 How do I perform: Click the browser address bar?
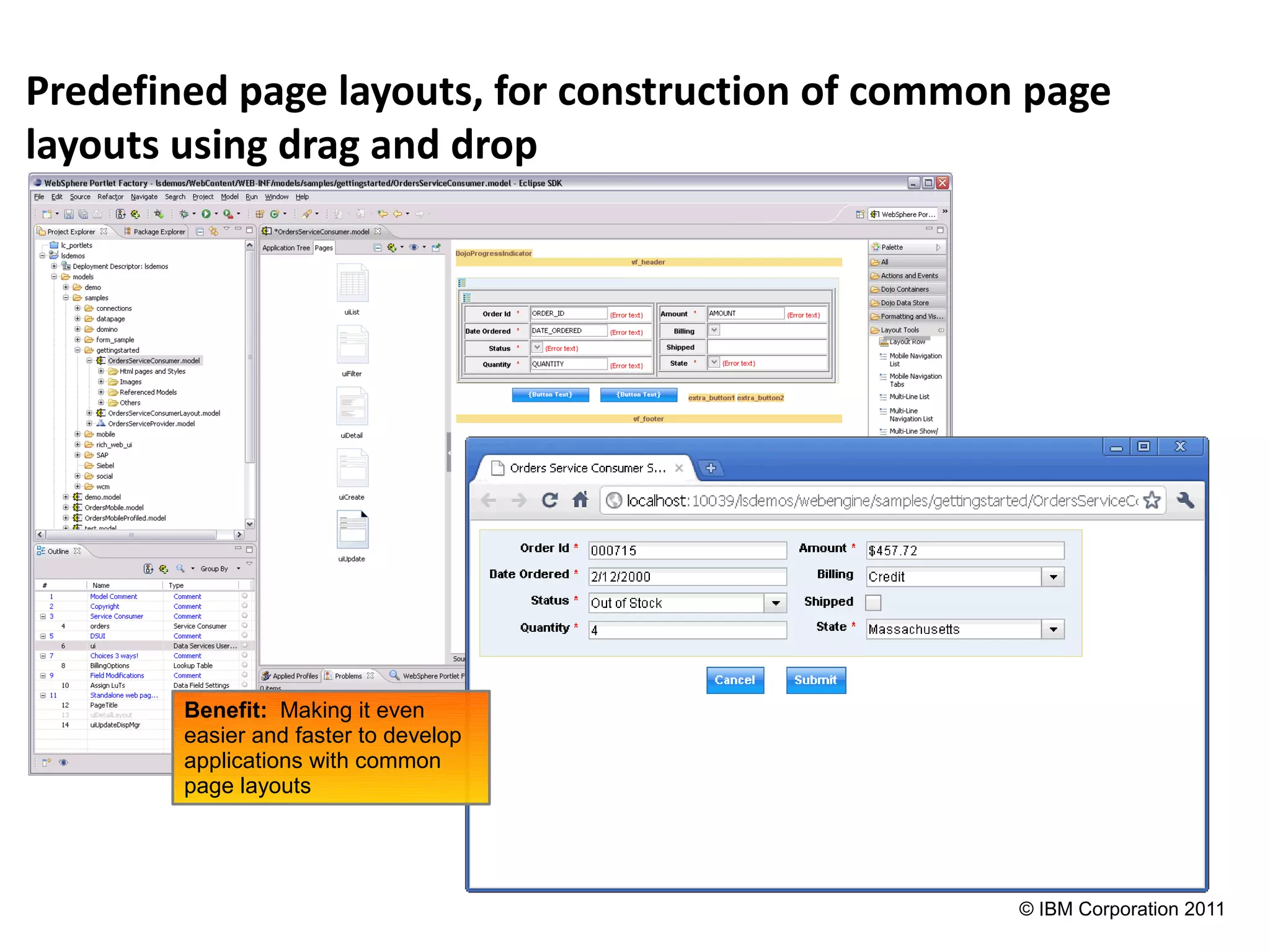click(x=883, y=500)
